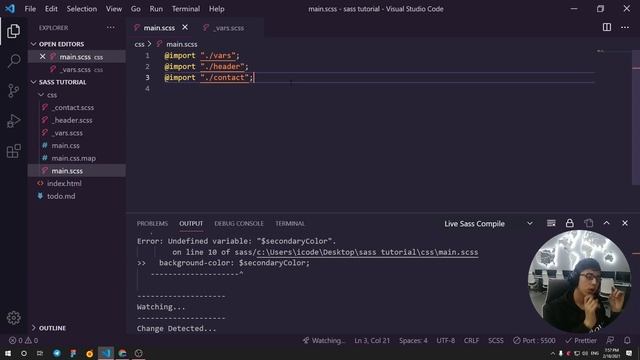
Task: Open the Edit menu
Action: (51, 9)
